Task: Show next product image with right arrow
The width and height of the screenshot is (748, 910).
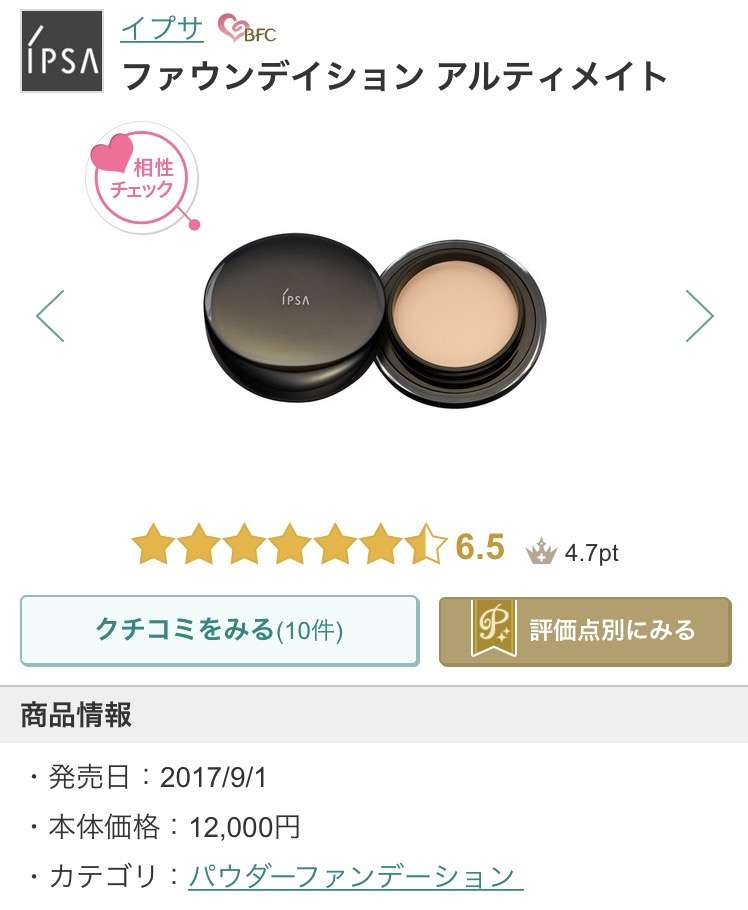Action: point(699,316)
